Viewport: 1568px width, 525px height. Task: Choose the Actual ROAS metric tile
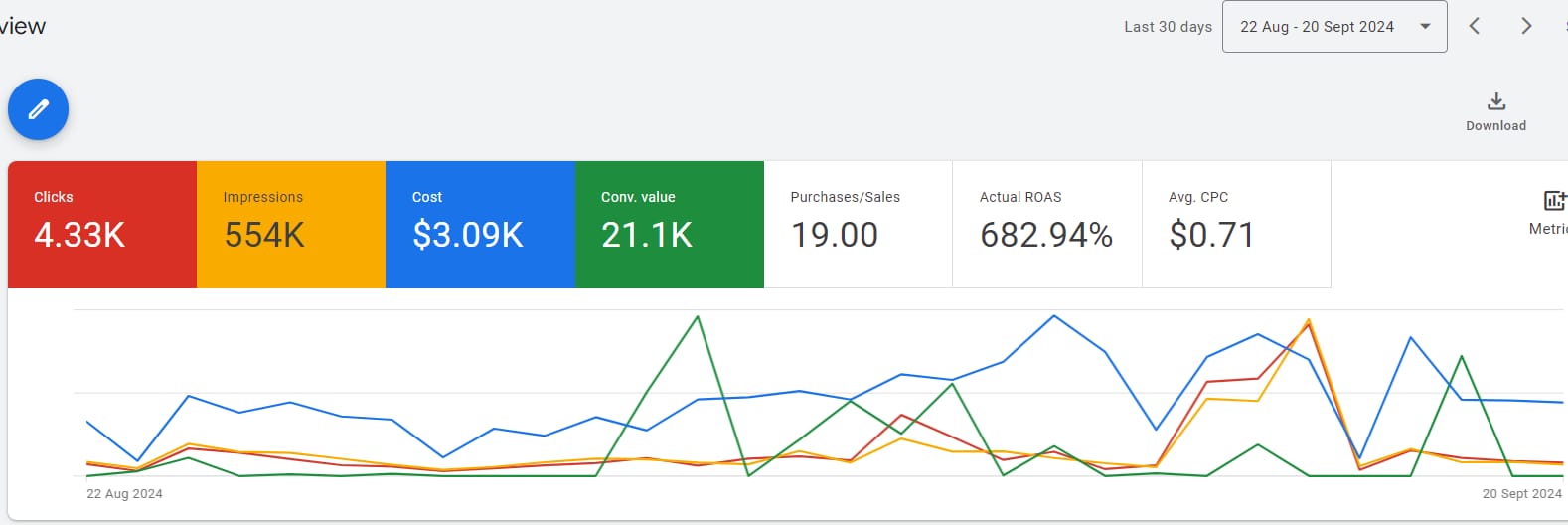(1046, 225)
